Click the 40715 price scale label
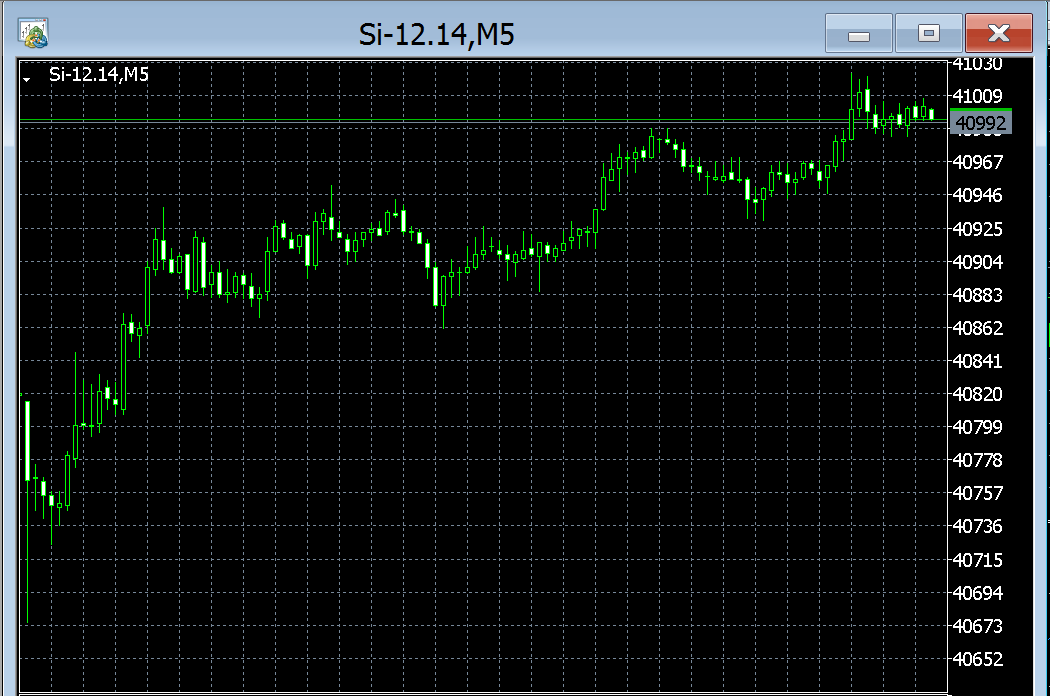1050x696 pixels. 979,559
